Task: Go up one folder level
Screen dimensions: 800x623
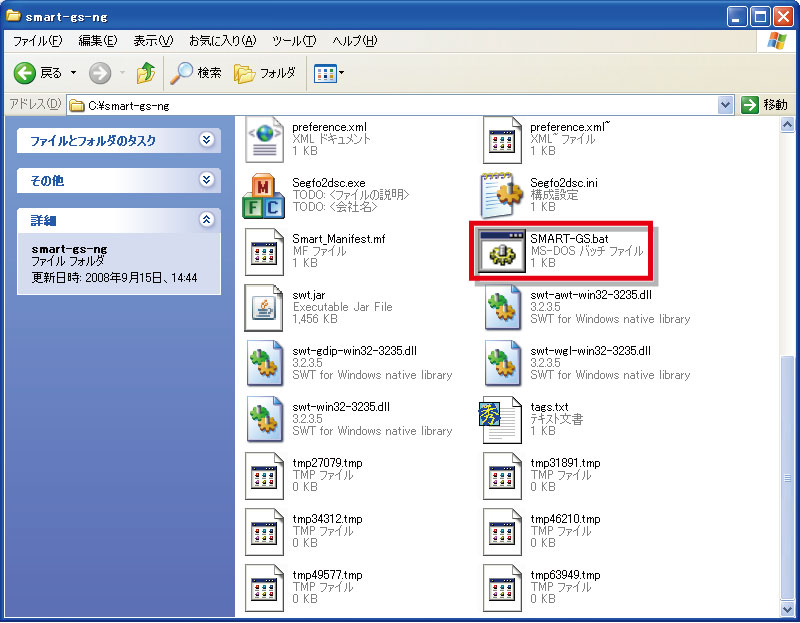Action: (145, 73)
